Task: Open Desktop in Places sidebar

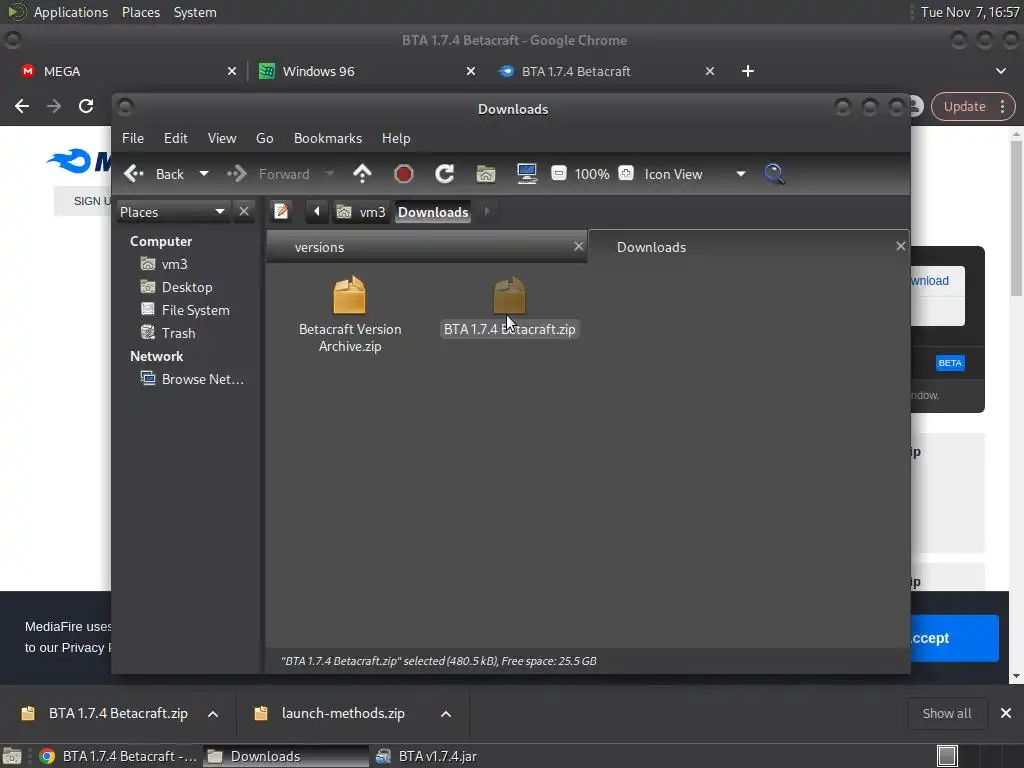Action: click(x=187, y=287)
